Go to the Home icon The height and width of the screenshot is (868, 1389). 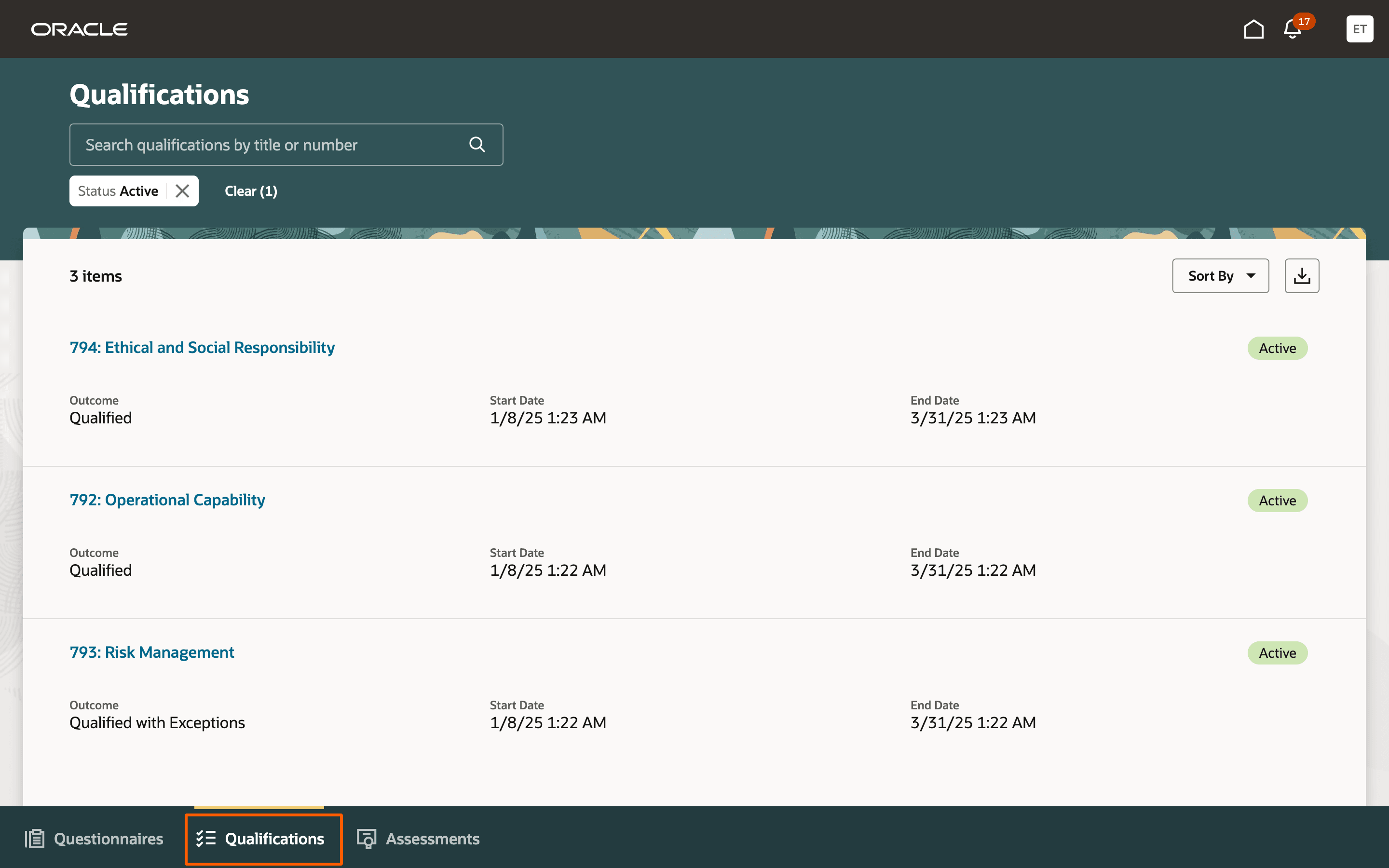[x=1253, y=29]
